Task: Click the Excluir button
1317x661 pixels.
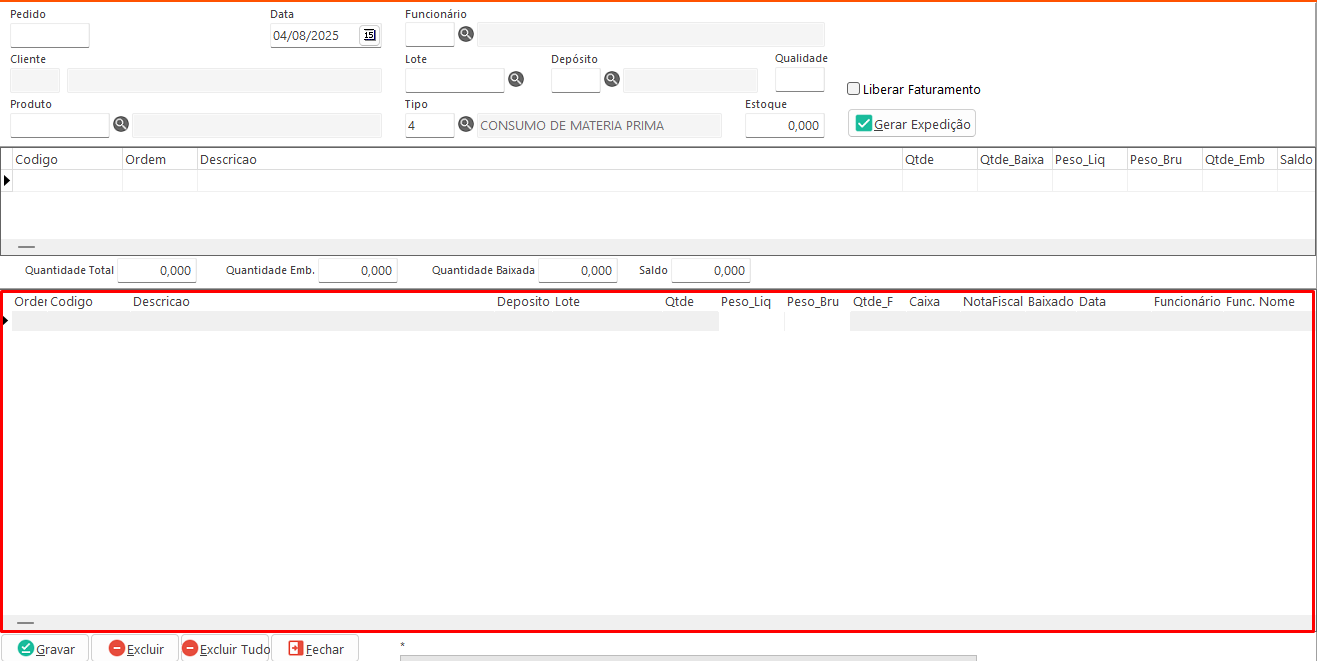Action: pyautogui.click(x=135, y=649)
